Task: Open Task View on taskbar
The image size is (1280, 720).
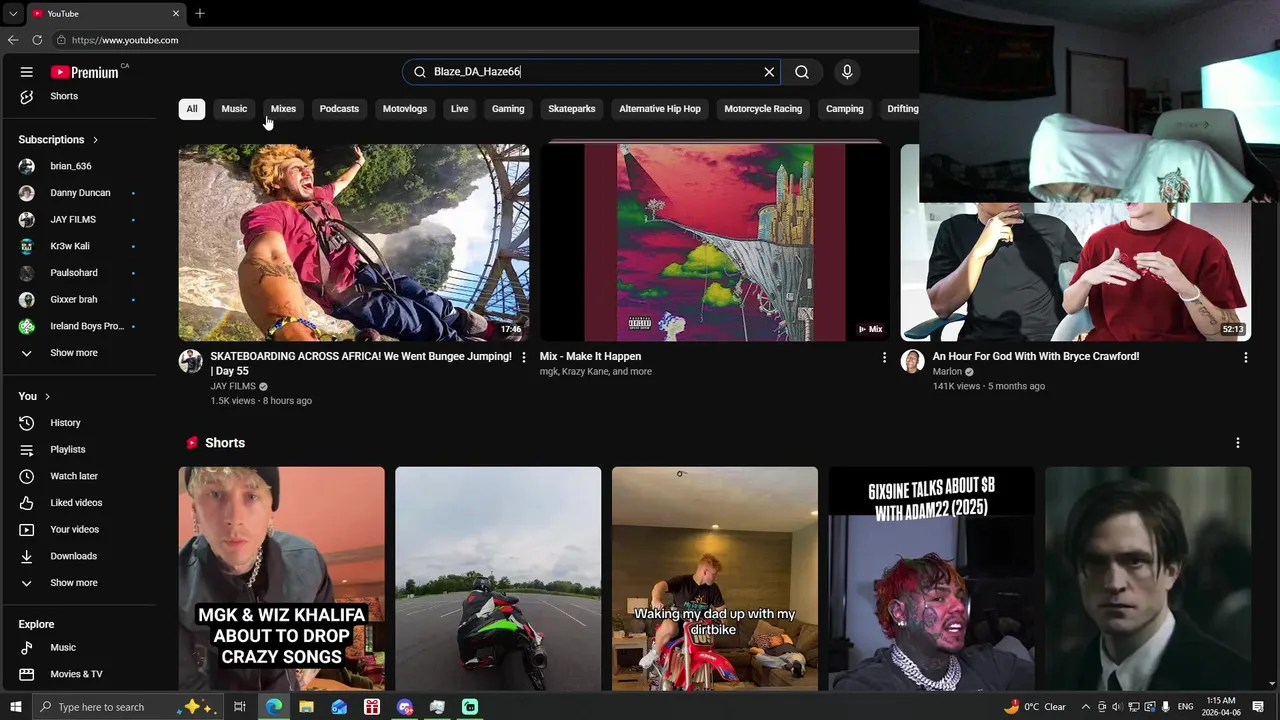Action: click(240, 707)
